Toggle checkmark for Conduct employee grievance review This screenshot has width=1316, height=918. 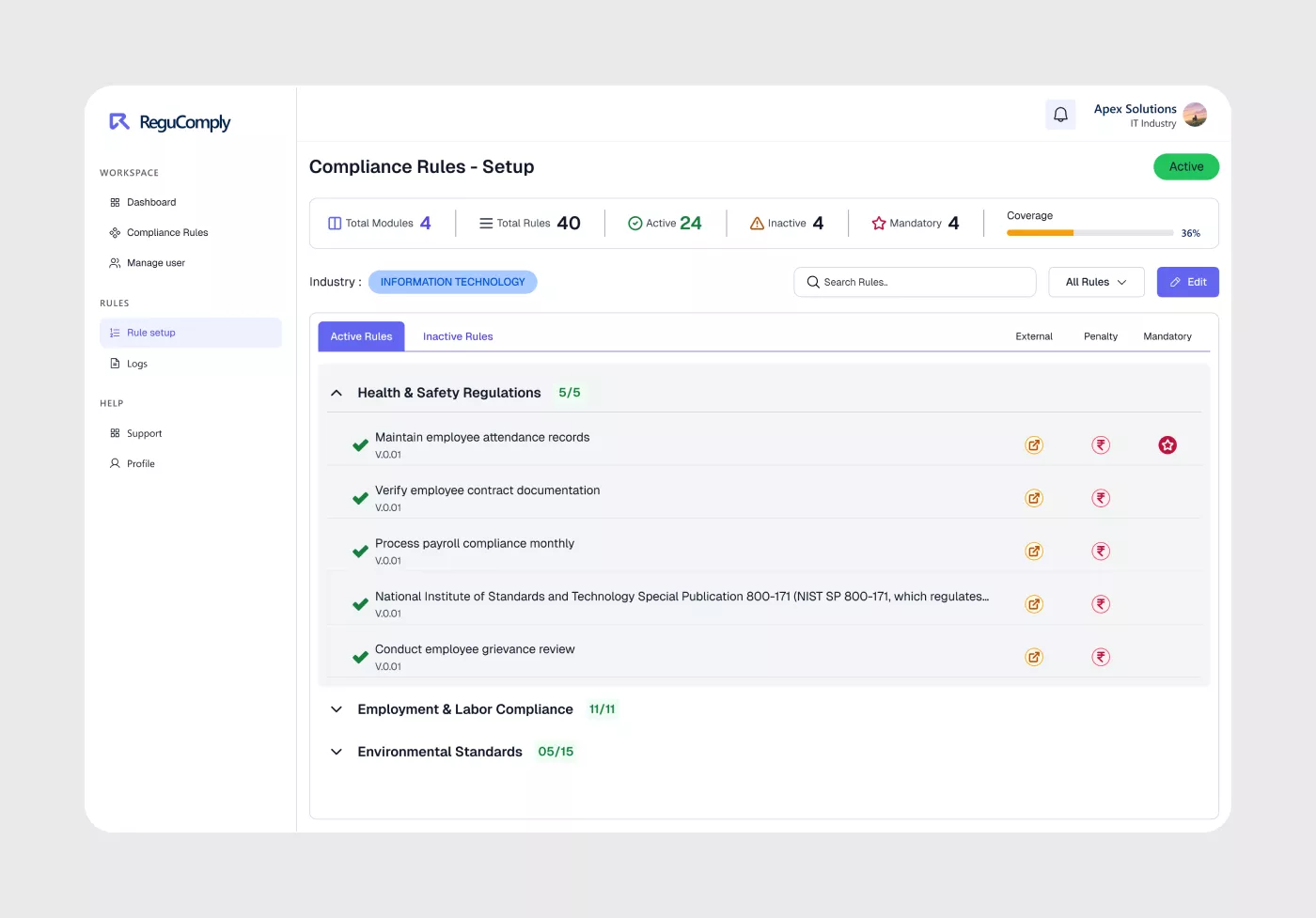360,658
